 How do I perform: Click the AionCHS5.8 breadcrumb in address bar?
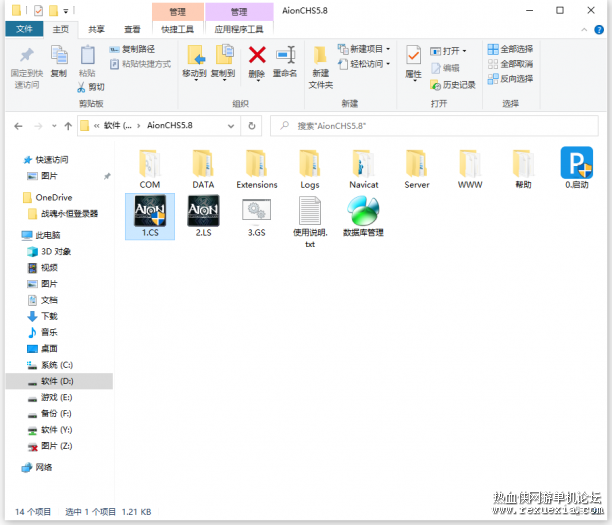(x=170, y=125)
